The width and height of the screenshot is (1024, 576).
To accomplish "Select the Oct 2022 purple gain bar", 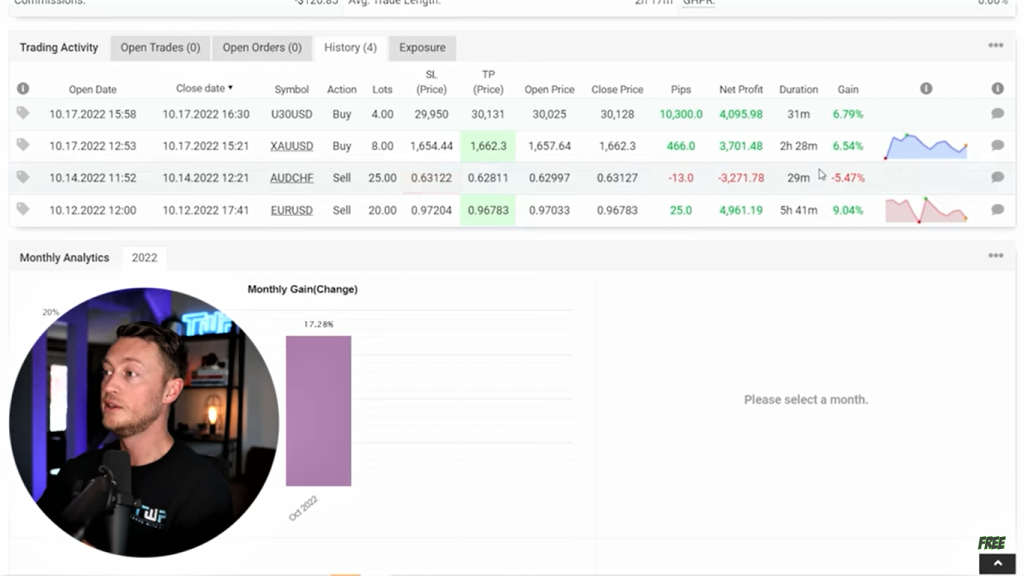I will (x=318, y=410).
